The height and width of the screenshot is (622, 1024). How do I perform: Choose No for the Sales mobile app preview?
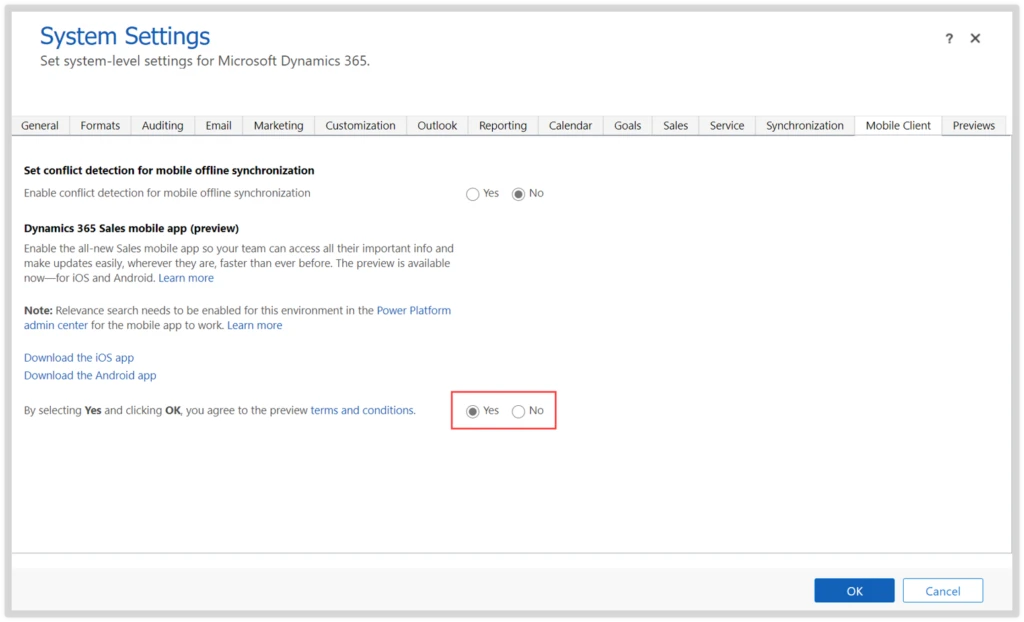point(518,410)
